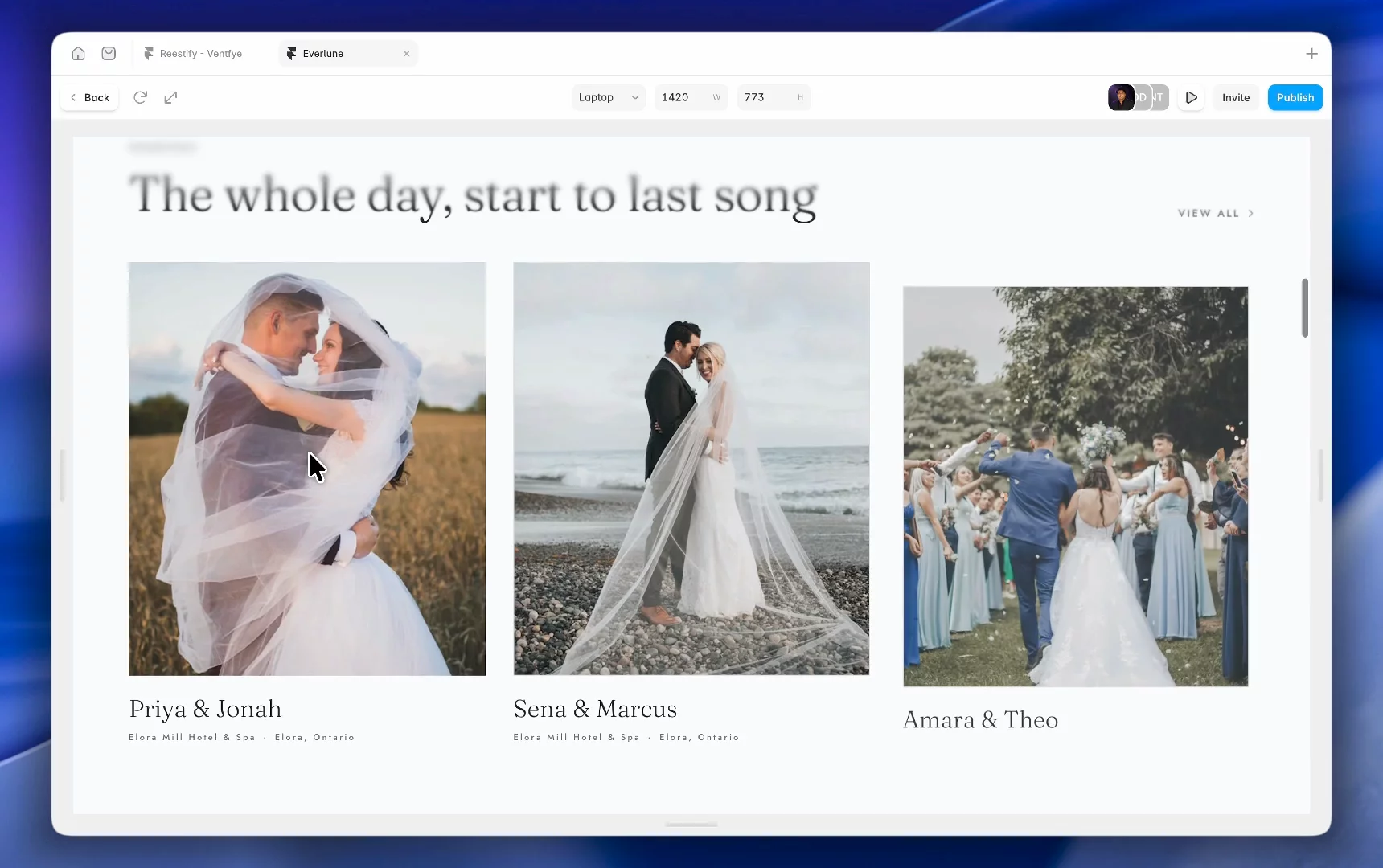Switch to the Reestify - Ventfye tab
The image size is (1383, 868).
pos(193,54)
